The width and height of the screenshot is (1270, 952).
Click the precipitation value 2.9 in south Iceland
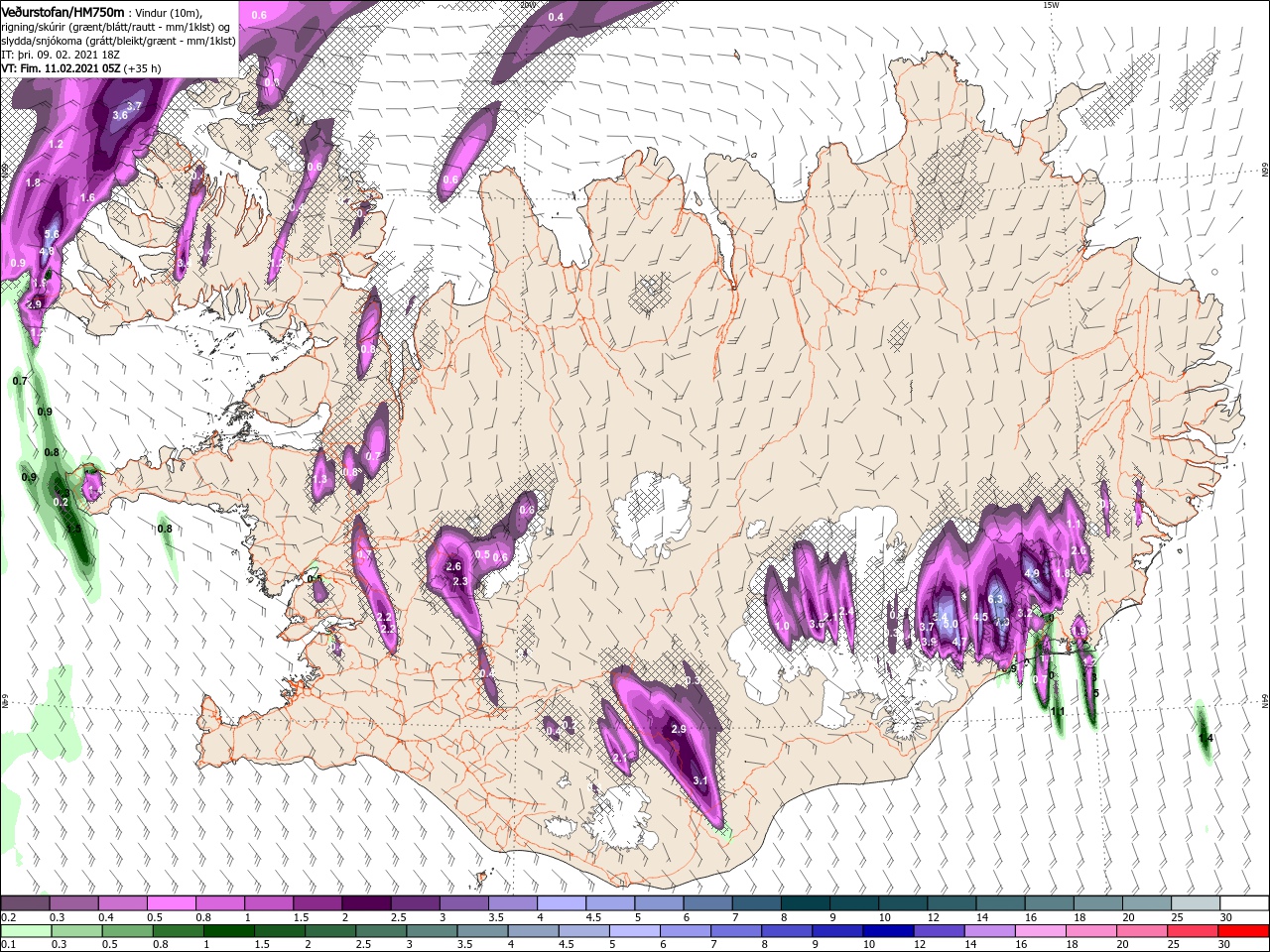tap(679, 729)
